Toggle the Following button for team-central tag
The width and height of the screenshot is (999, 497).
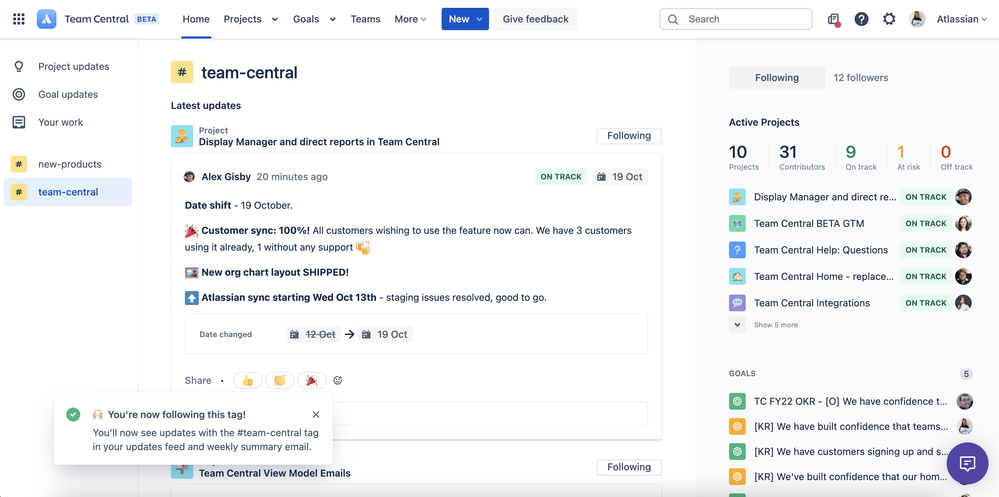[x=777, y=78]
